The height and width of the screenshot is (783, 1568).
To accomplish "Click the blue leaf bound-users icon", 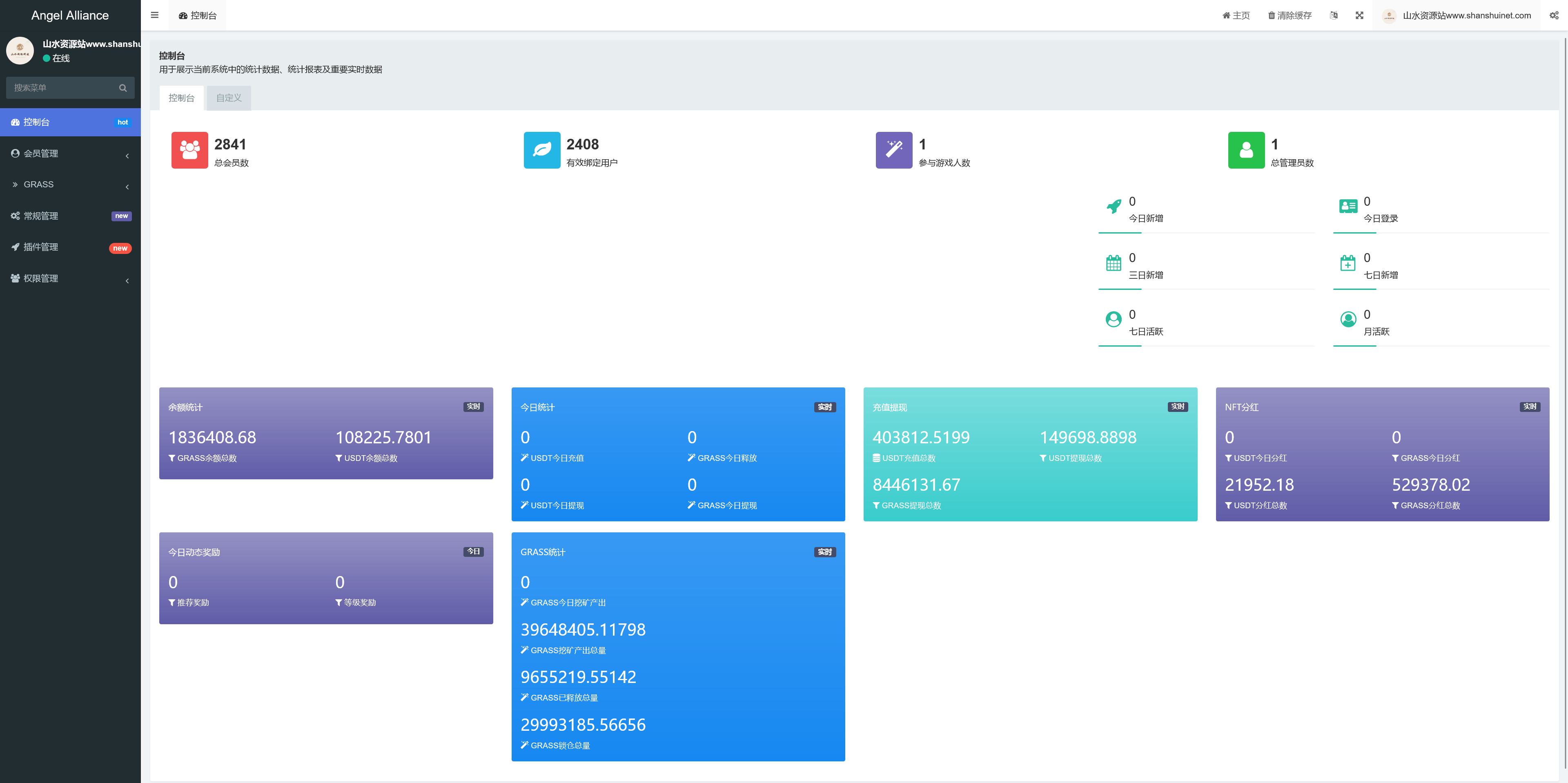I will coord(541,150).
